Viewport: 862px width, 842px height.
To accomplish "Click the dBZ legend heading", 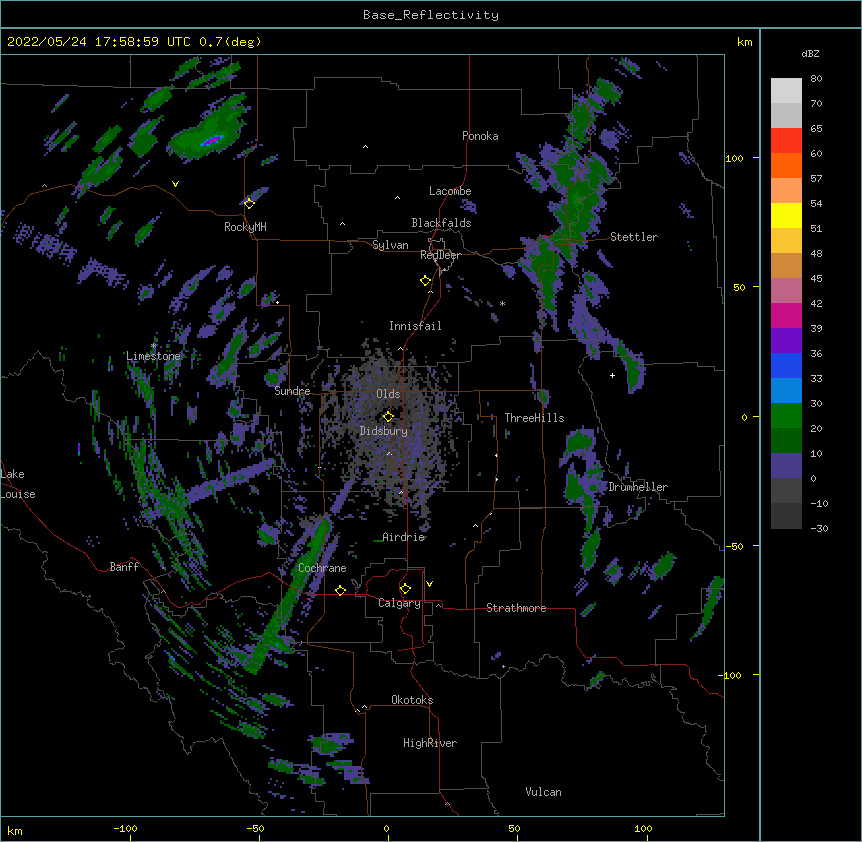I will pyautogui.click(x=810, y=53).
